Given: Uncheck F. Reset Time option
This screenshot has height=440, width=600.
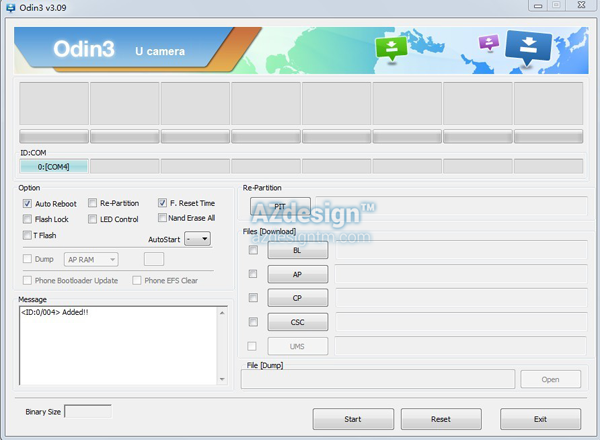Looking at the screenshot, I should coord(162,203).
